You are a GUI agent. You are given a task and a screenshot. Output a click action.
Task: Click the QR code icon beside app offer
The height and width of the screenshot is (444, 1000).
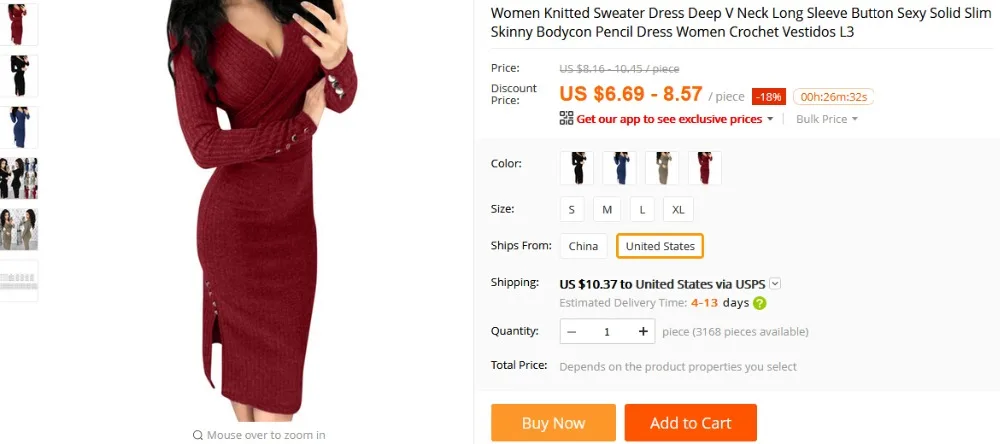(x=566, y=118)
